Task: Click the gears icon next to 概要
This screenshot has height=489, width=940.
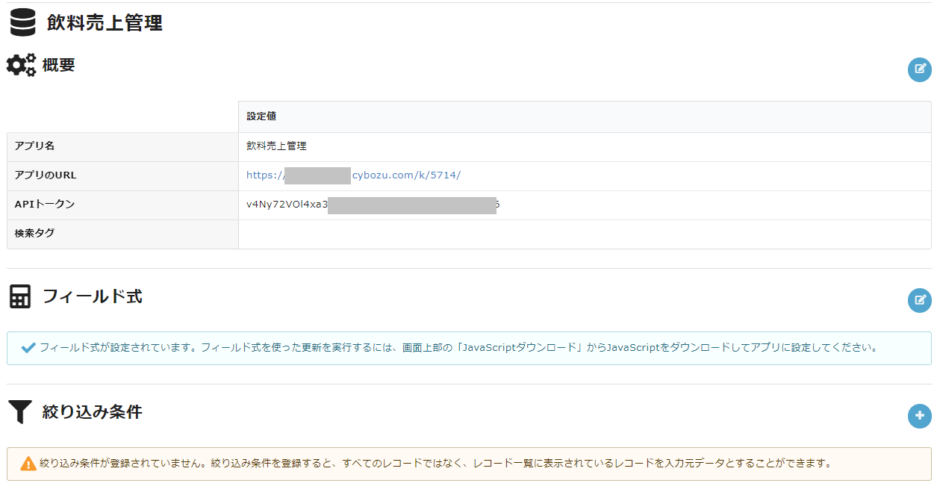Action: point(21,66)
